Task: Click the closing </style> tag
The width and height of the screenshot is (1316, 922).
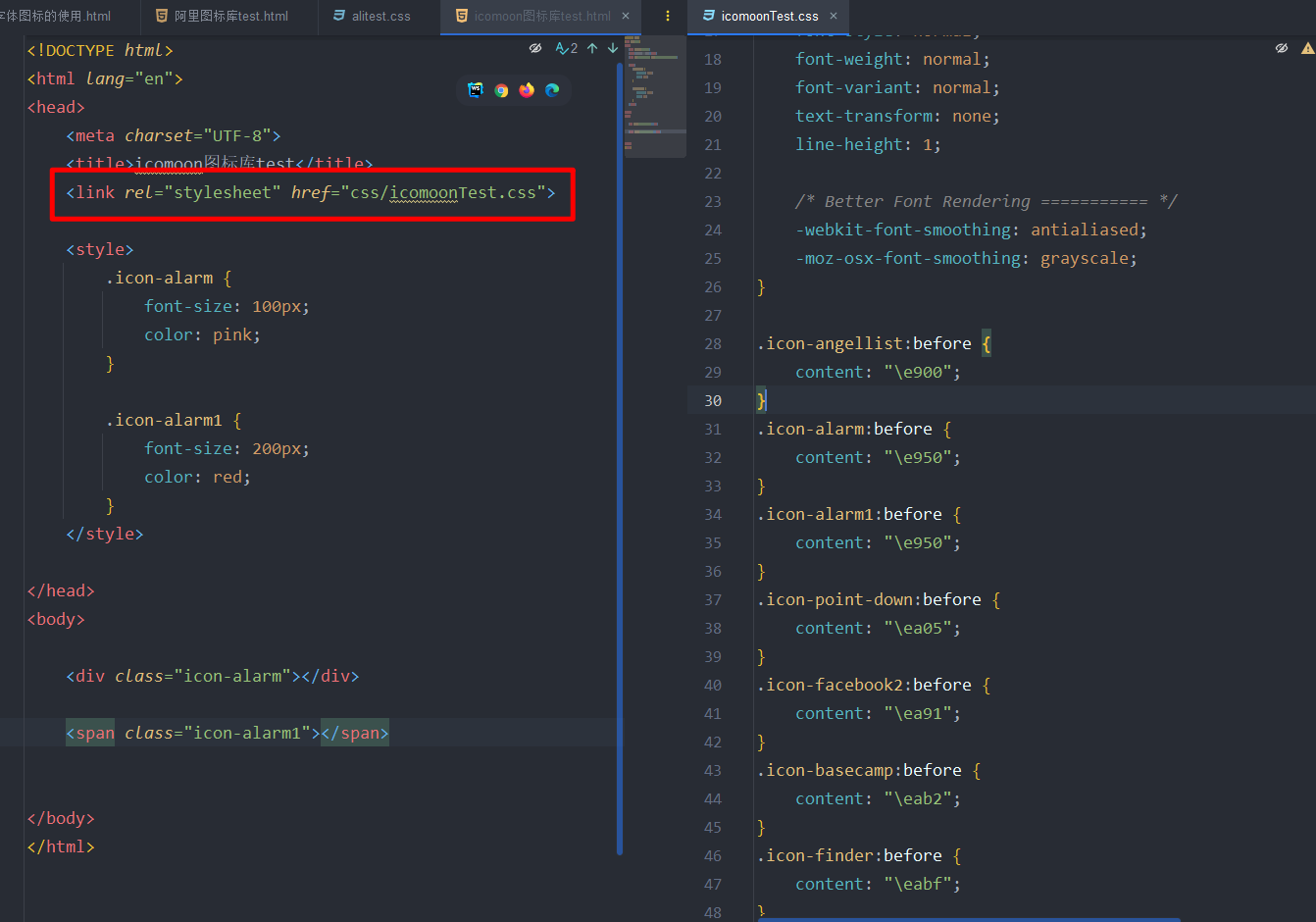Action: point(105,534)
